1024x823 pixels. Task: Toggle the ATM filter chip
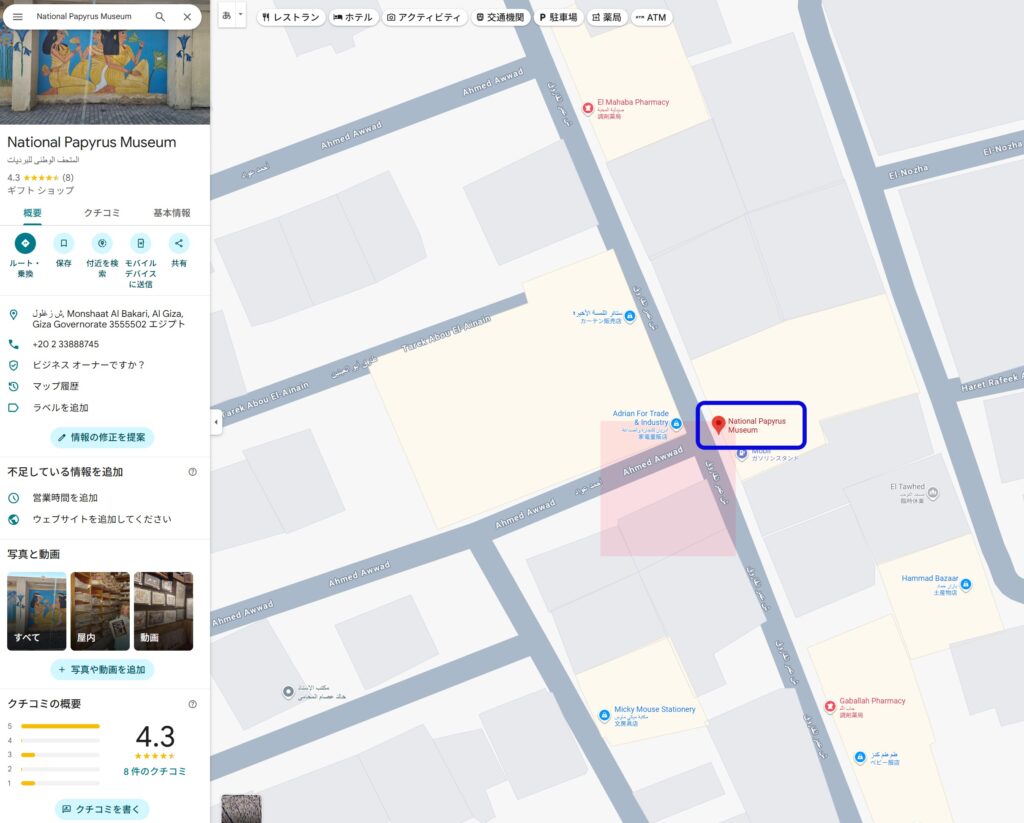(x=651, y=17)
